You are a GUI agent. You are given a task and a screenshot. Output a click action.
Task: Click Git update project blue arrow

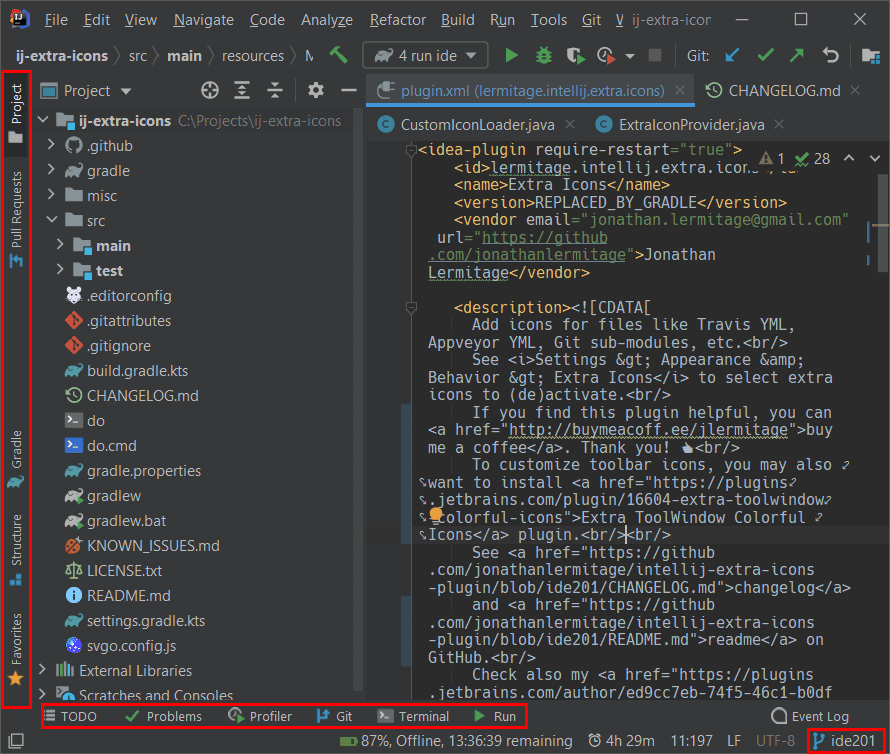(x=732, y=56)
